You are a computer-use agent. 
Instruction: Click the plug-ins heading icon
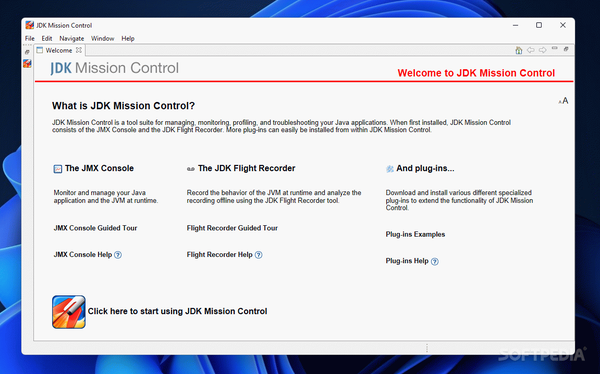[390, 169]
